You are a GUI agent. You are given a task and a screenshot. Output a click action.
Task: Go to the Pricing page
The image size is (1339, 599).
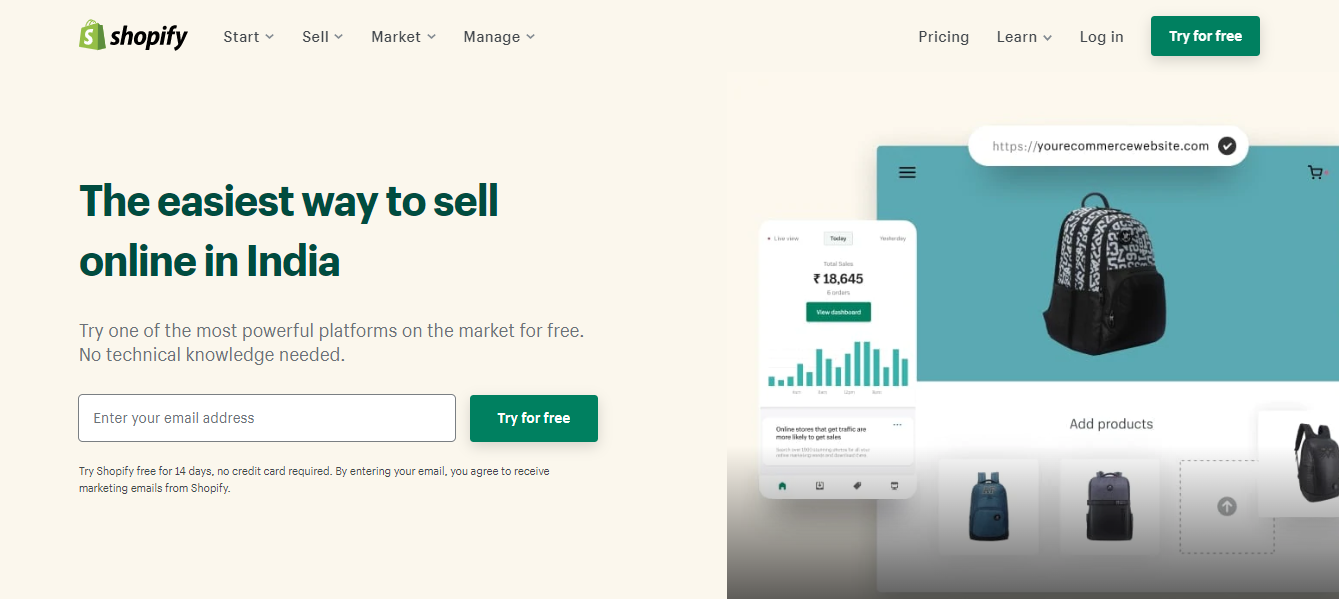(x=943, y=37)
